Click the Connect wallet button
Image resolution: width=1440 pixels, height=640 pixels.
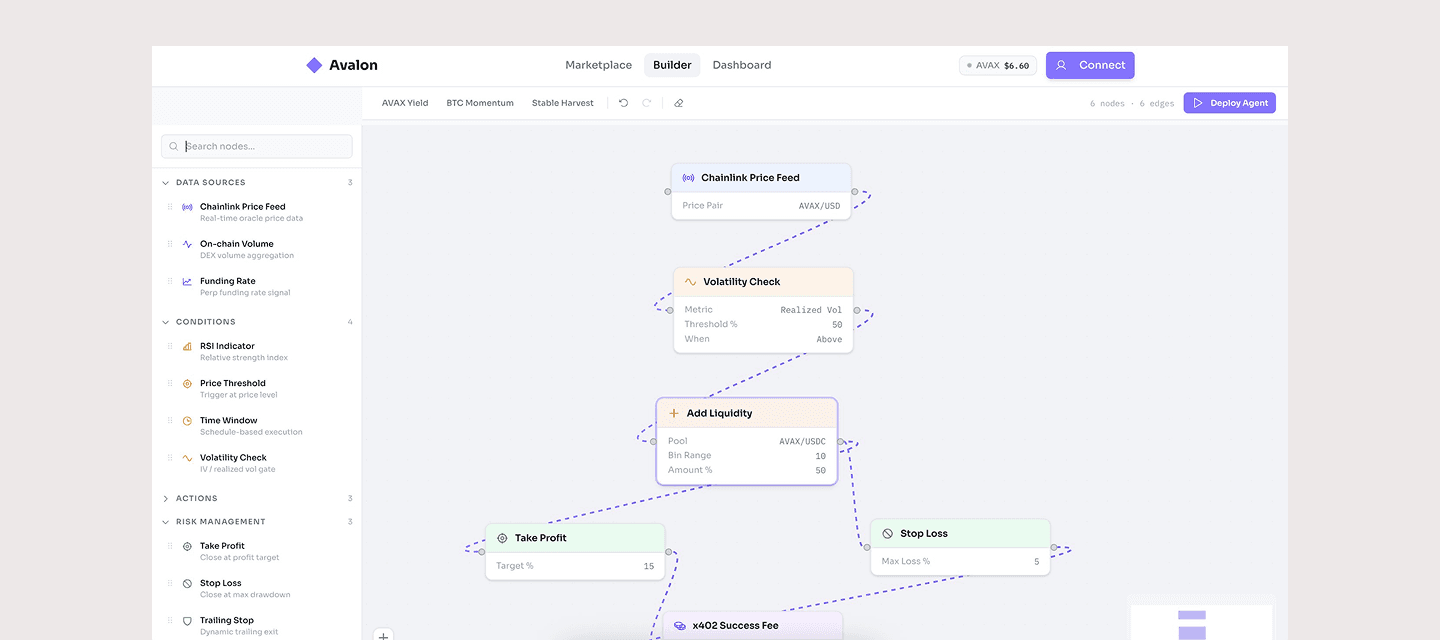tap(1090, 65)
